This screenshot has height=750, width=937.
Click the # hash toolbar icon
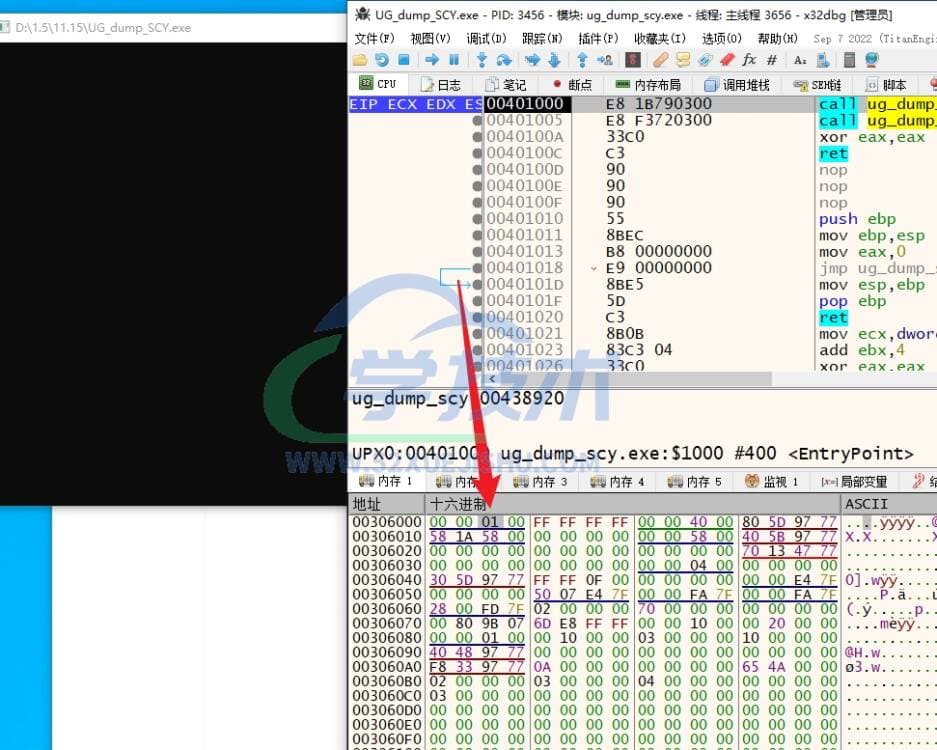(x=771, y=60)
